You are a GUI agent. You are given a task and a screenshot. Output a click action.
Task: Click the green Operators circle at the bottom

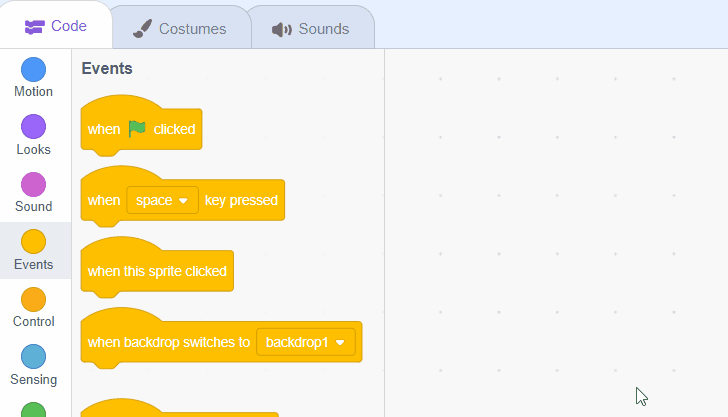33,410
